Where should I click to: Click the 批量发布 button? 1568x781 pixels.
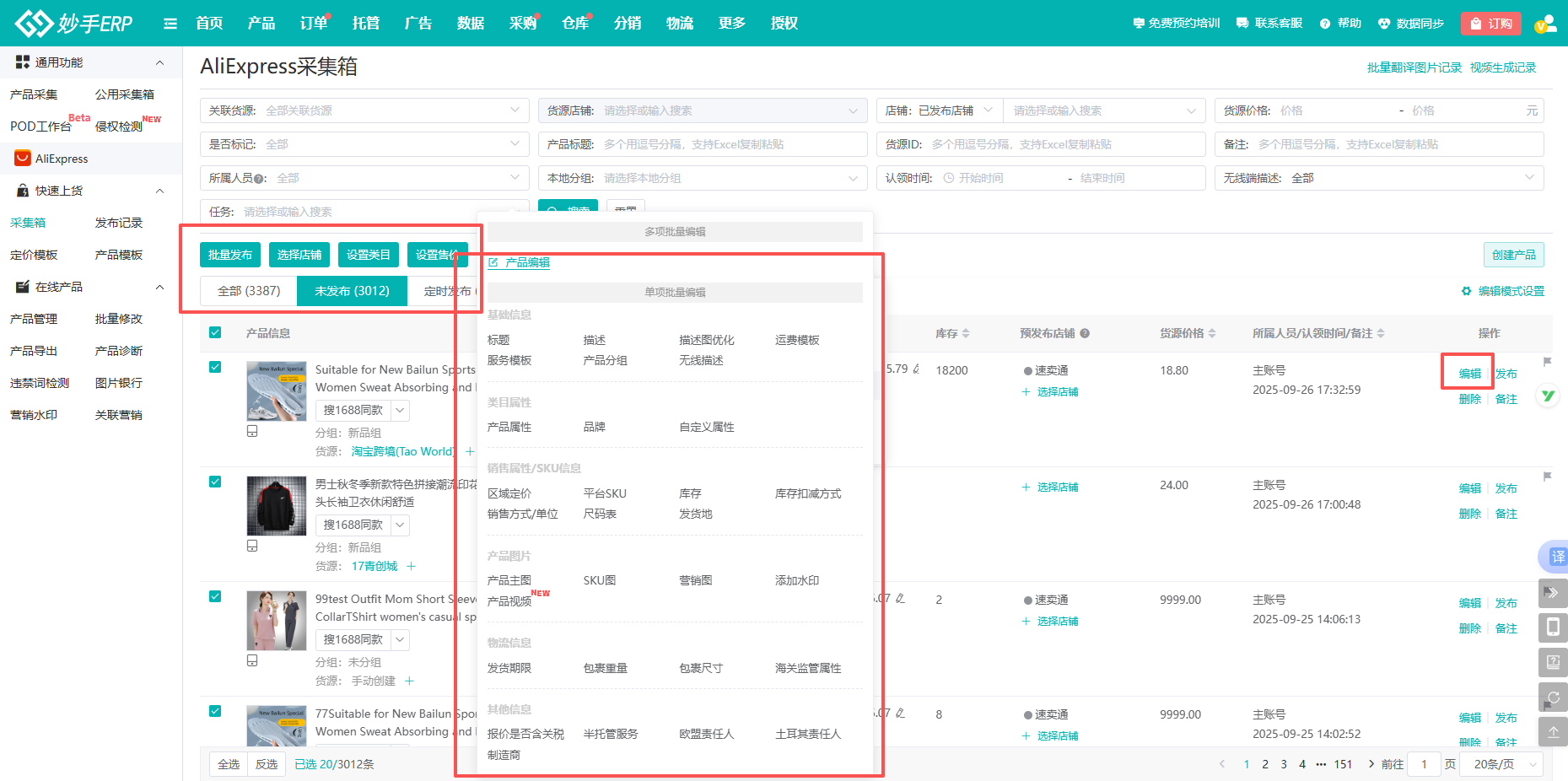click(x=230, y=255)
